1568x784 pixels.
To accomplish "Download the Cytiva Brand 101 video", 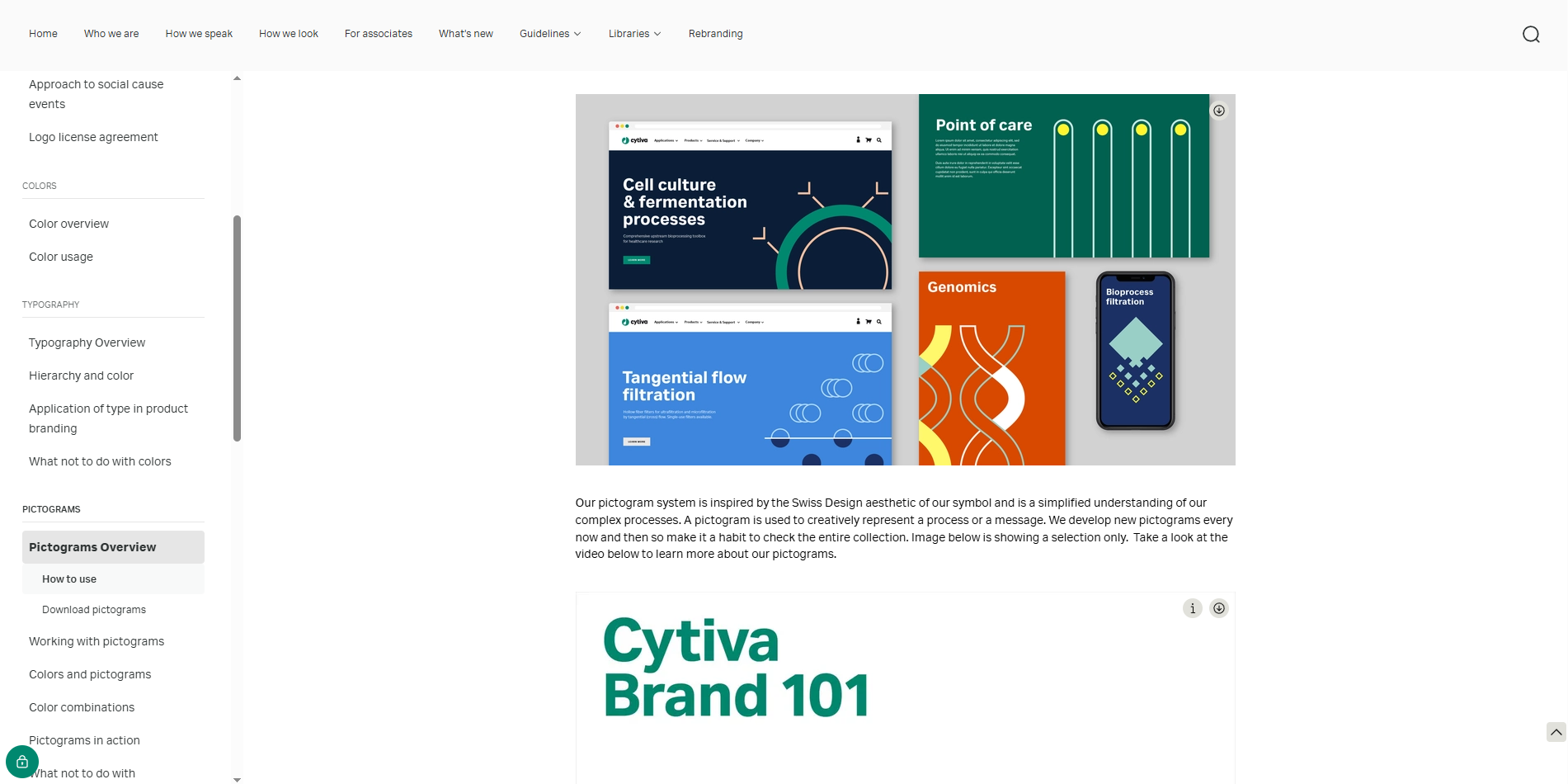I will tap(1218, 608).
